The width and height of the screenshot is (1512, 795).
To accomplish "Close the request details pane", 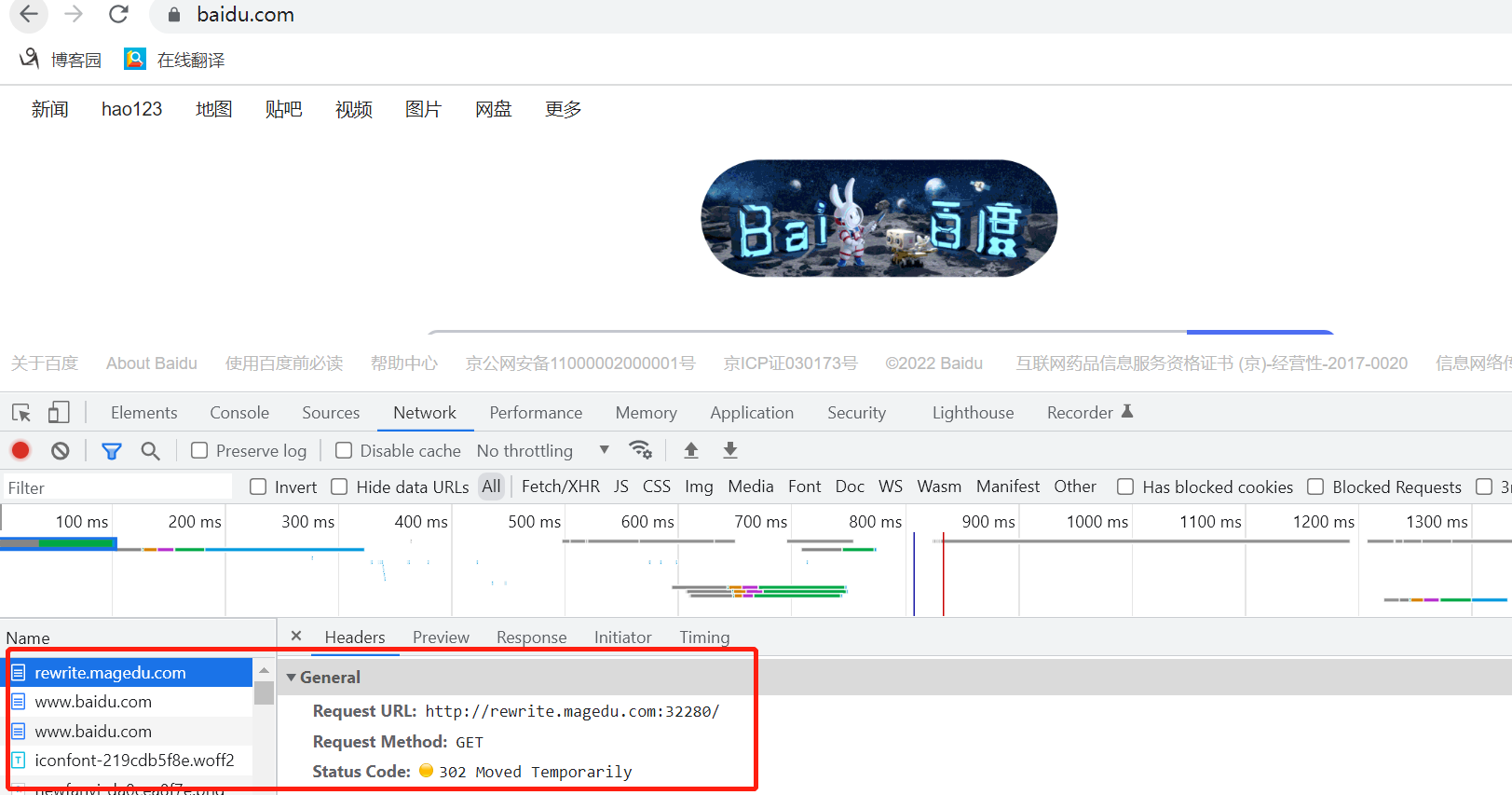I will point(296,636).
